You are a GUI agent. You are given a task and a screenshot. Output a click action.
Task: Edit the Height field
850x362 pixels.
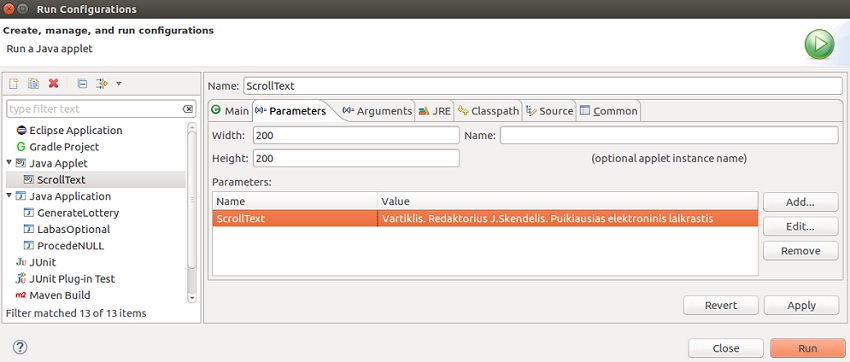pyautogui.click(x=356, y=158)
